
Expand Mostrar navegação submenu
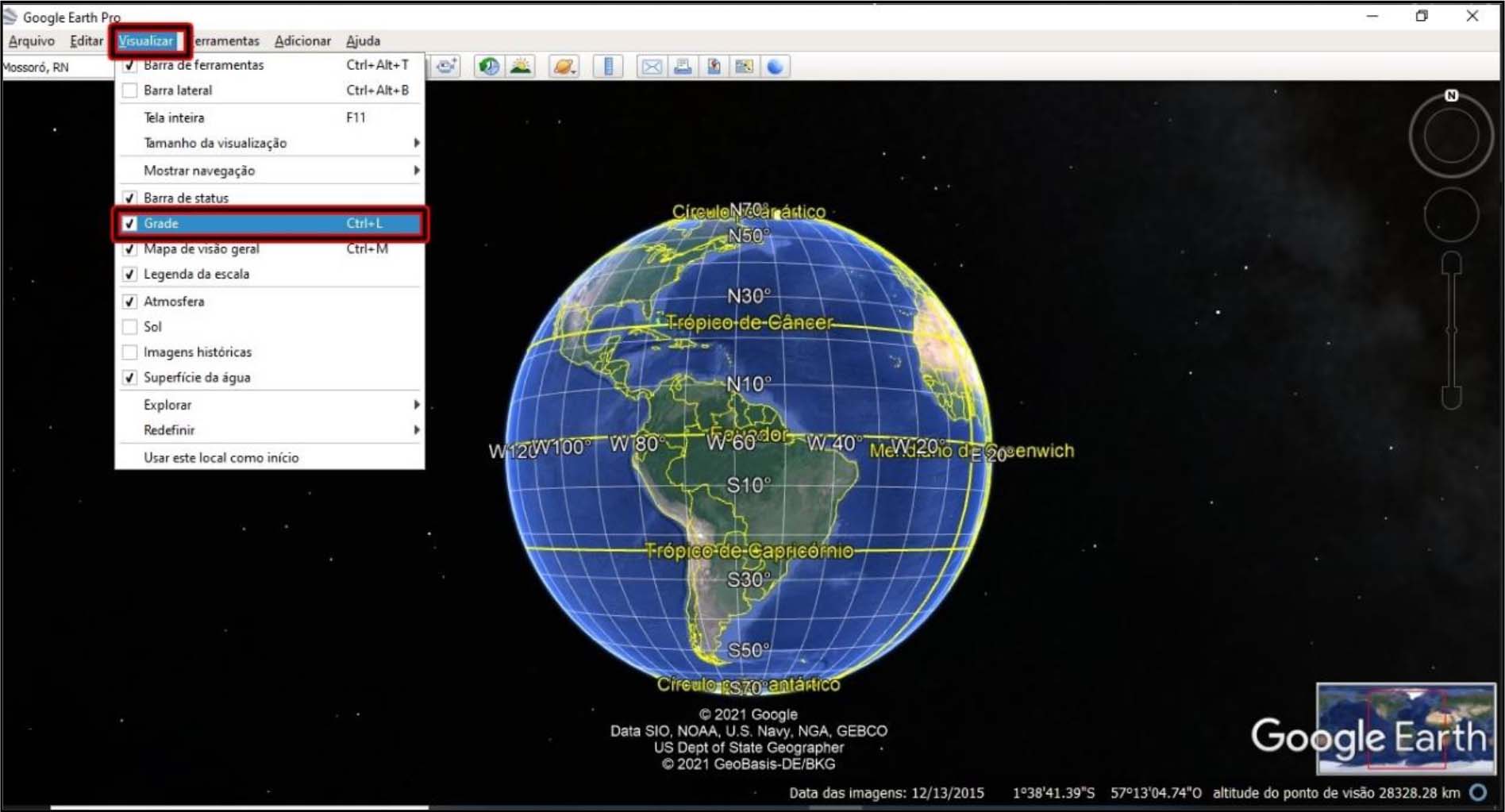click(x=270, y=171)
